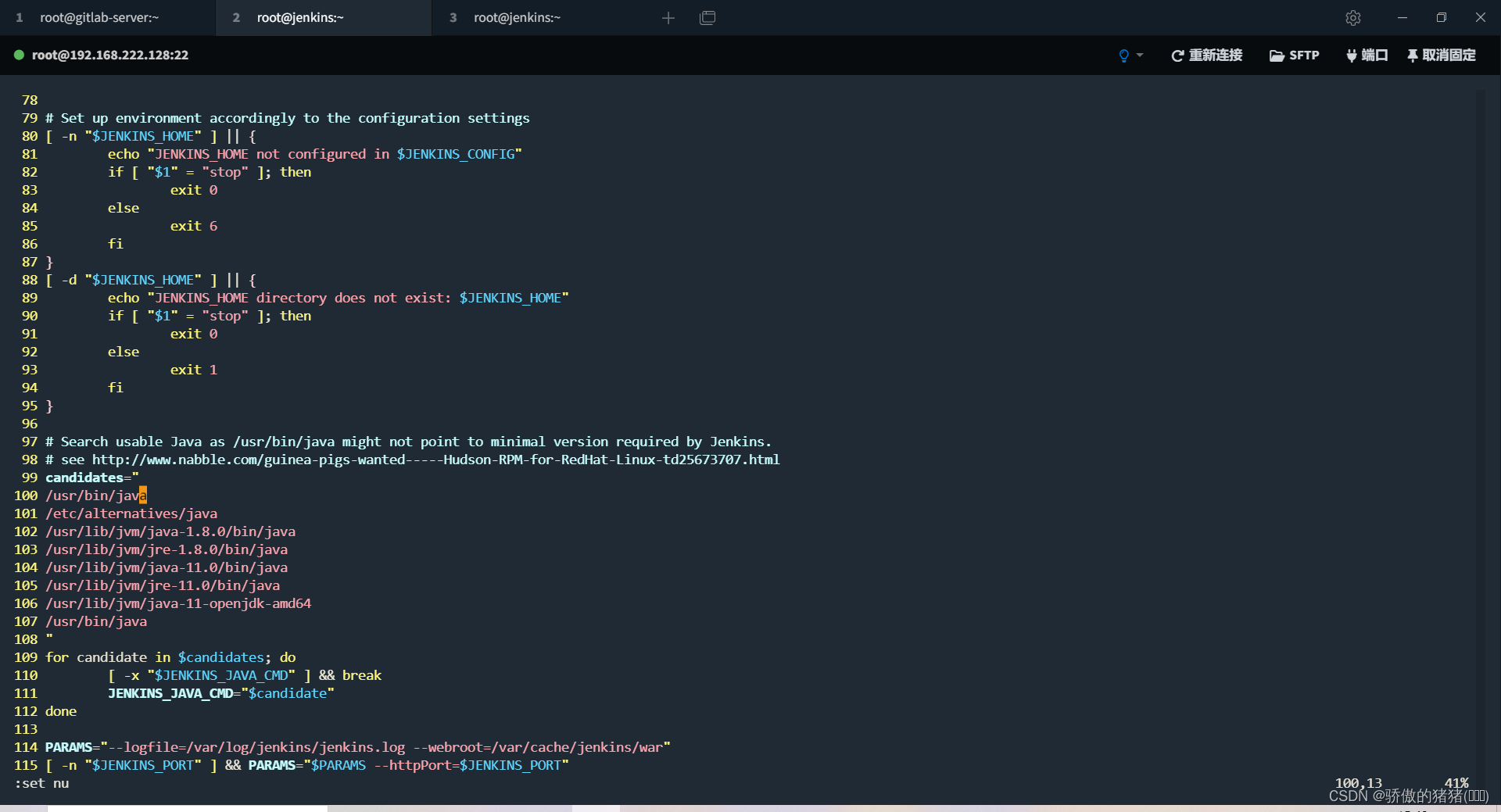Open the port (端口) forwarding button

click(1367, 55)
